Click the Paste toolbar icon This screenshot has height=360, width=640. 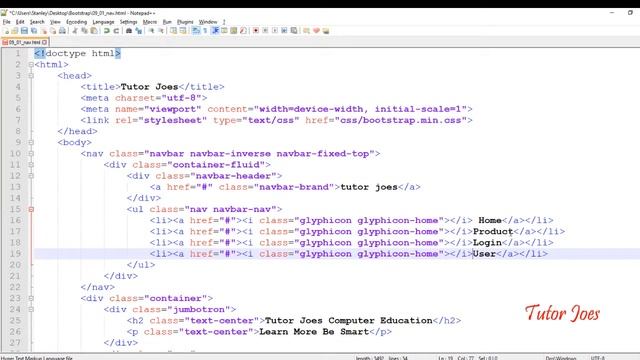coord(94,31)
